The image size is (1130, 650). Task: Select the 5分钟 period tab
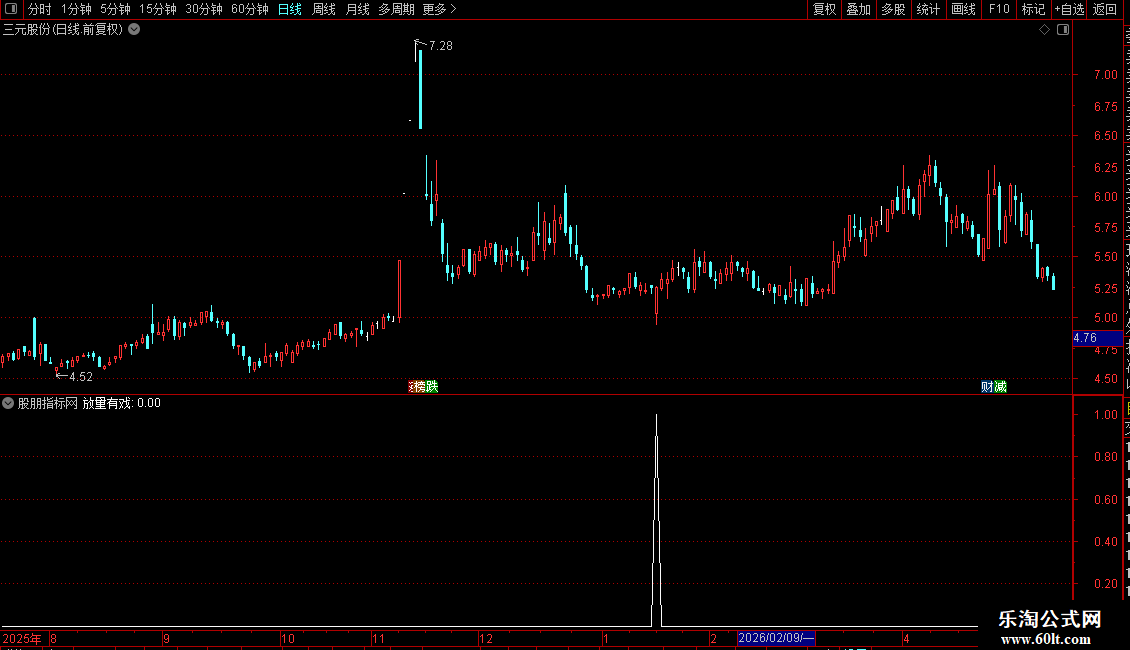[115, 9]
